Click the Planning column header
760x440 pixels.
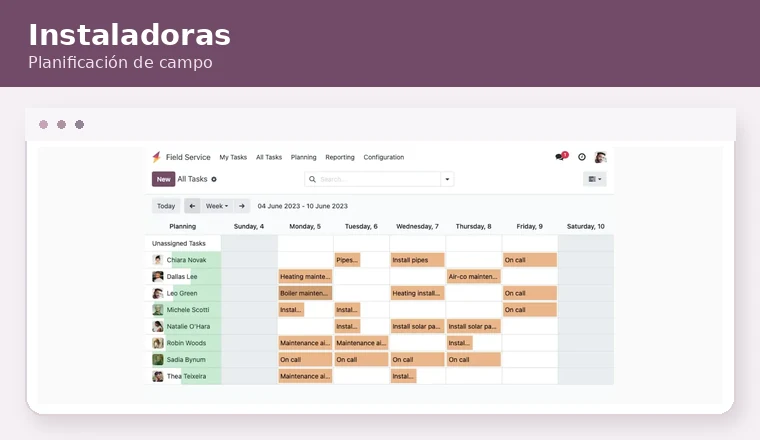(183, 226)
